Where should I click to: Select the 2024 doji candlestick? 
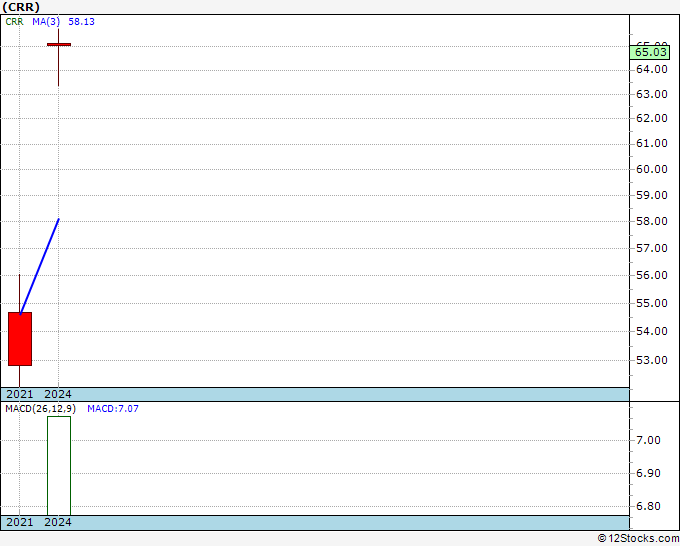click(x=59, y=44)
